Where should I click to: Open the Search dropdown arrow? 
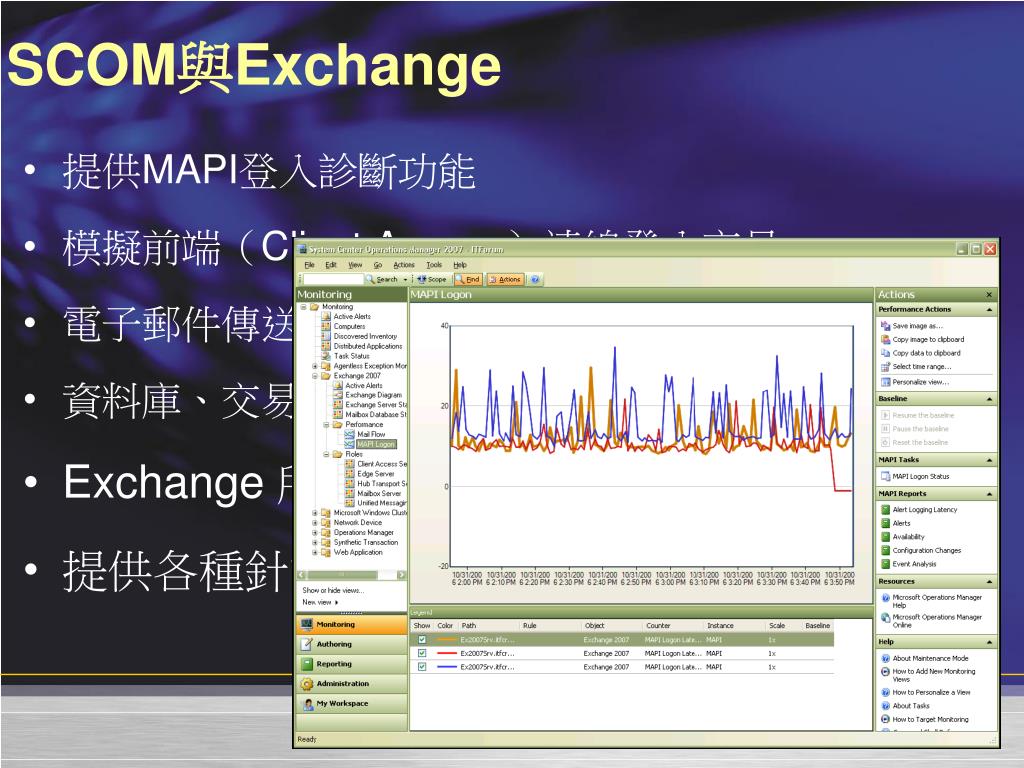405,280
